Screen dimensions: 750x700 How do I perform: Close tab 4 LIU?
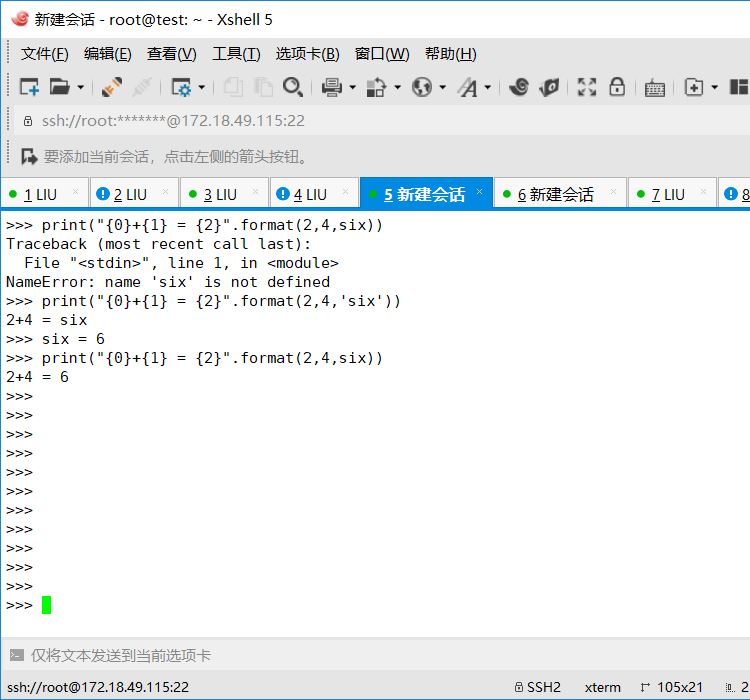[345, 192]
